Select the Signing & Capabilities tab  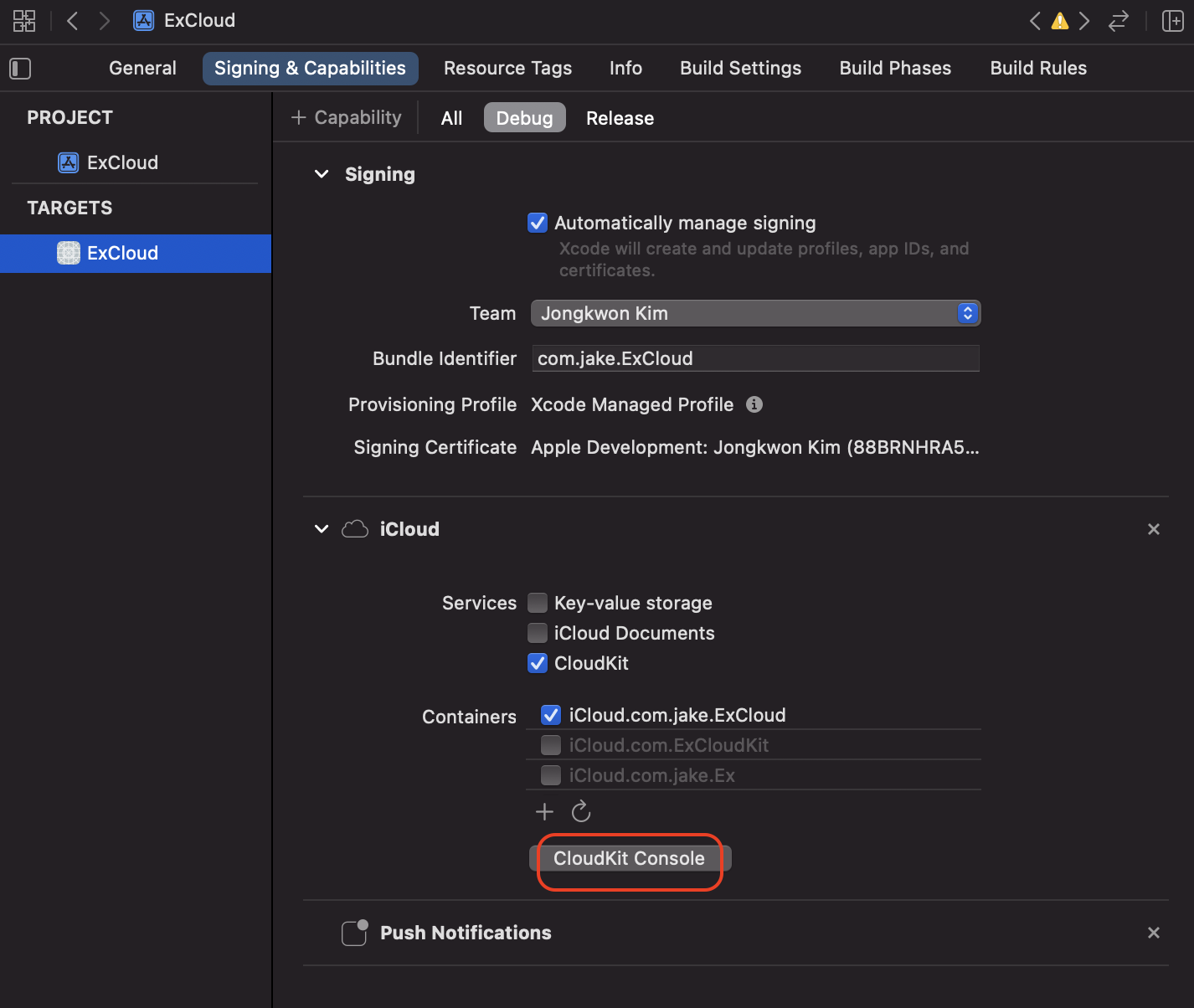(x=310, y=69)
